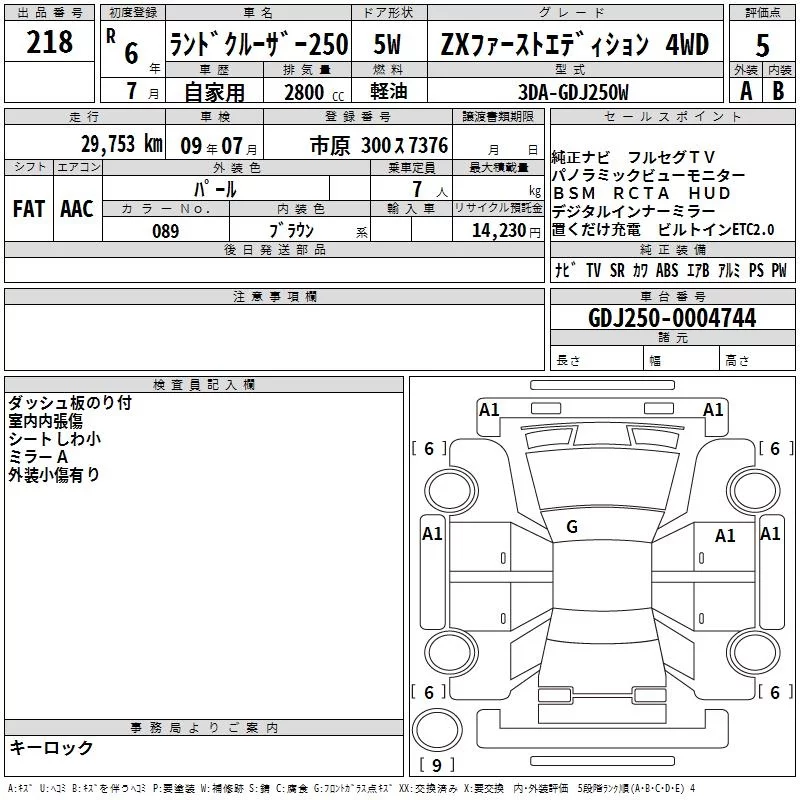Select PW equipment code
Viewport: 800px width, 800px height.
(779, 270)
